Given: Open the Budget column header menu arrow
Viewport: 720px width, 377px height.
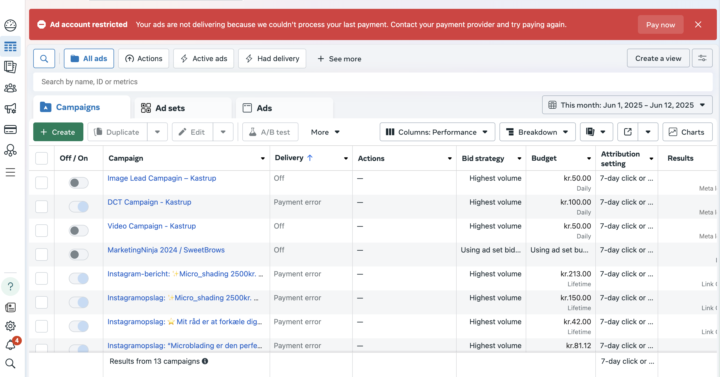Looking at the screenshot, I should (x=589, y=158).
